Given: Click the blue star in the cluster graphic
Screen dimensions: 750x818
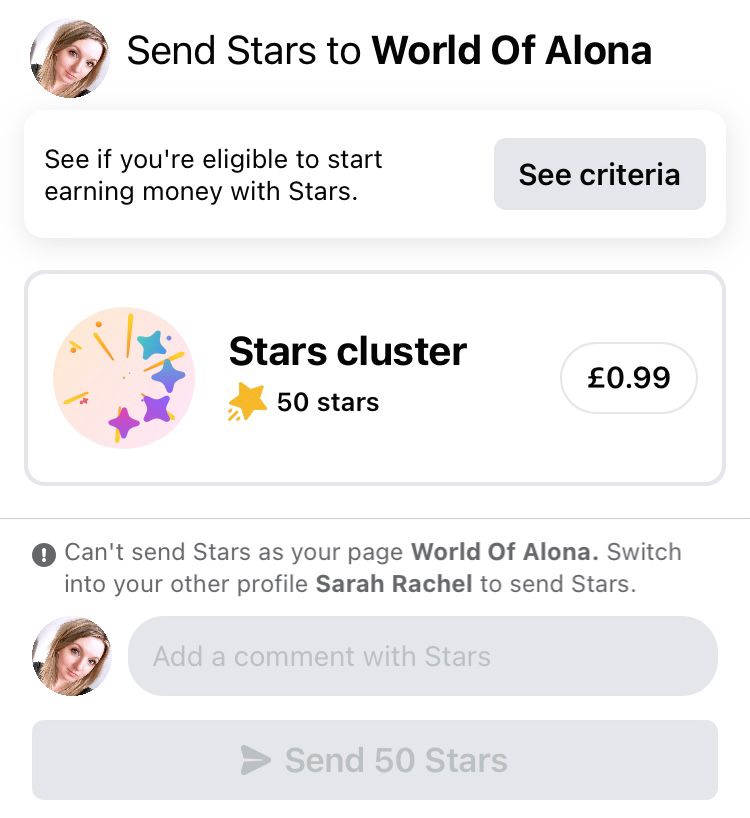Looking at the screenshot, I should point(168,376).
